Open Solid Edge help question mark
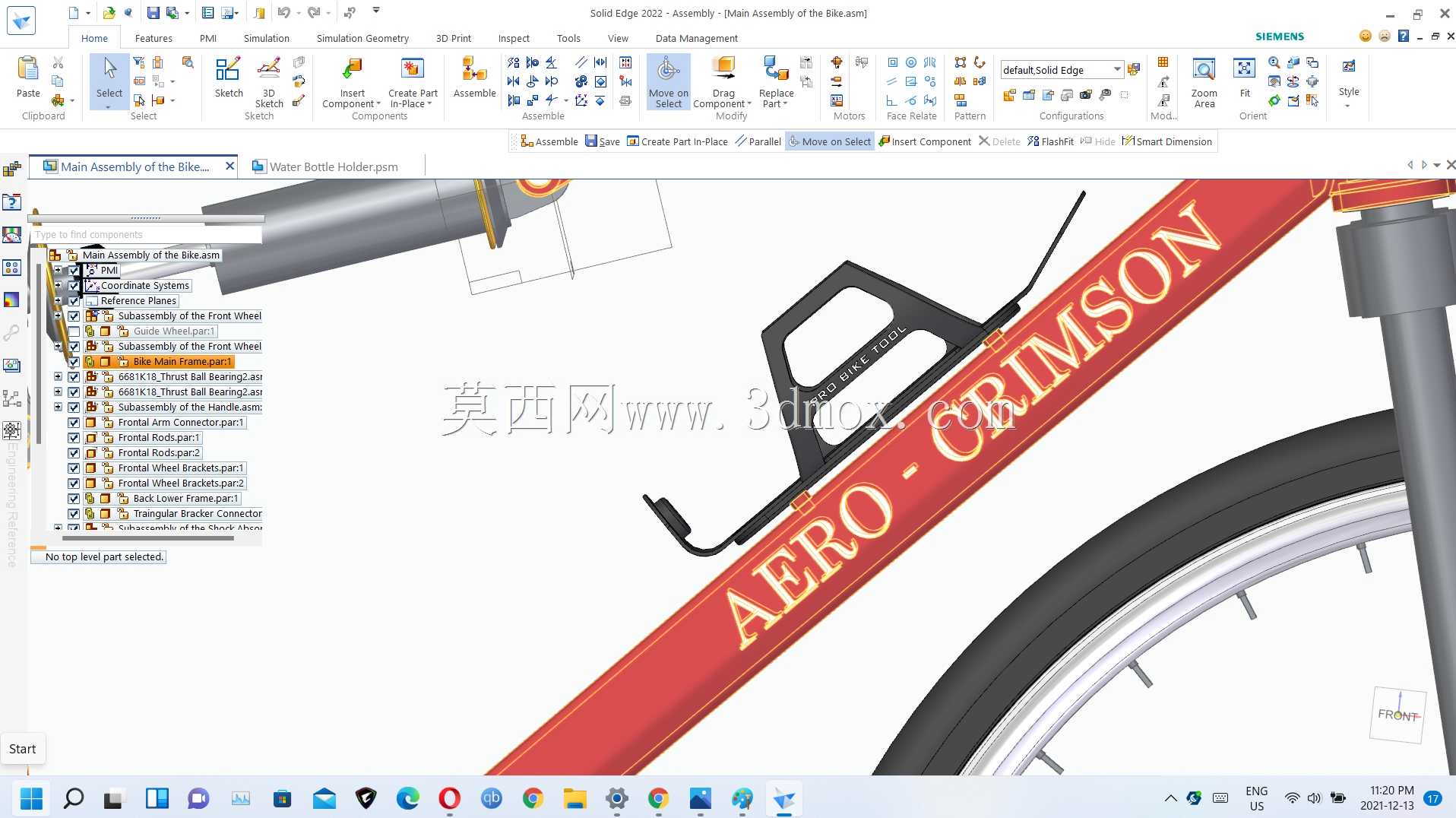 click(x=1404, y=36)
